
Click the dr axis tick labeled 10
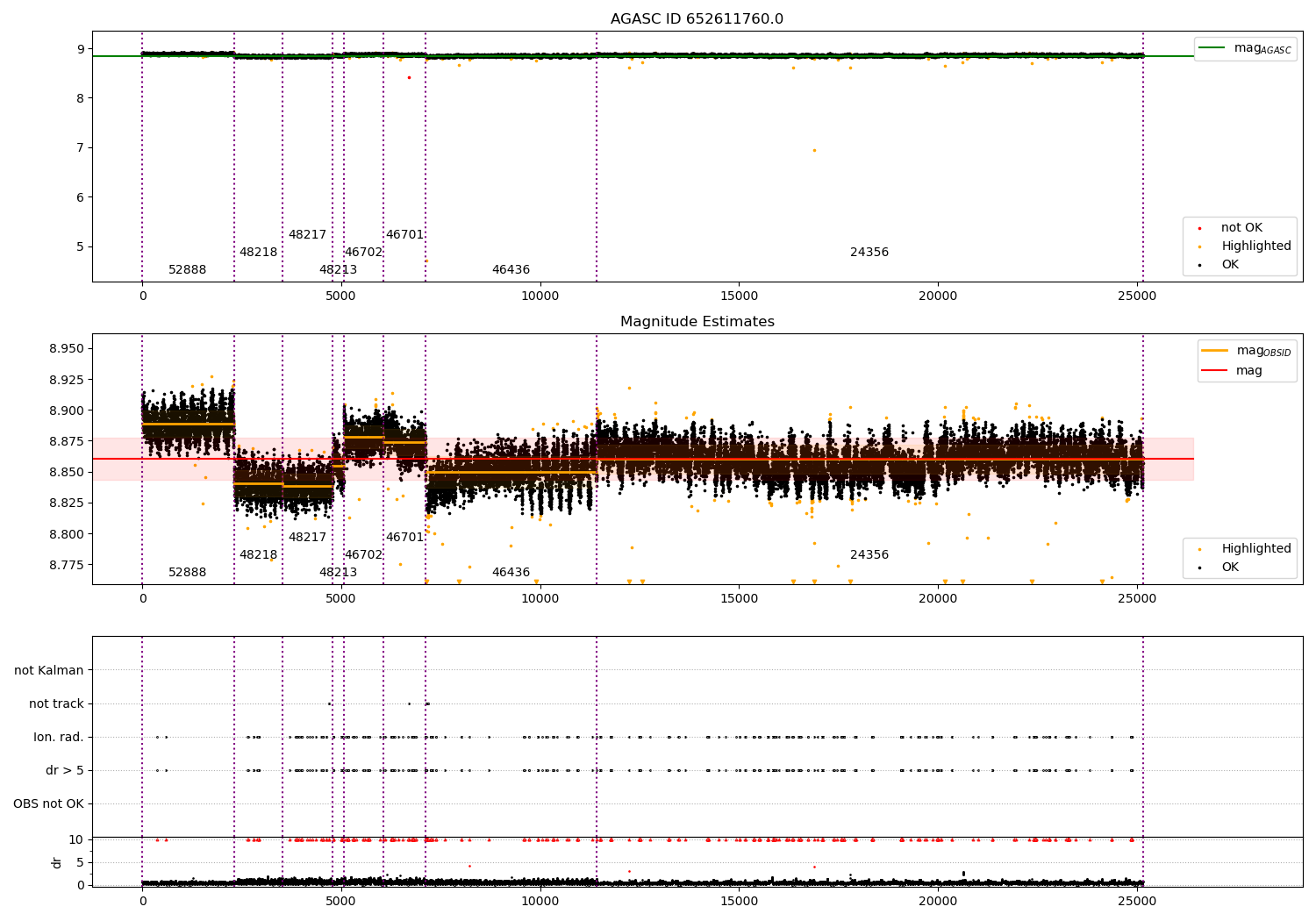(x=76, y=840)
